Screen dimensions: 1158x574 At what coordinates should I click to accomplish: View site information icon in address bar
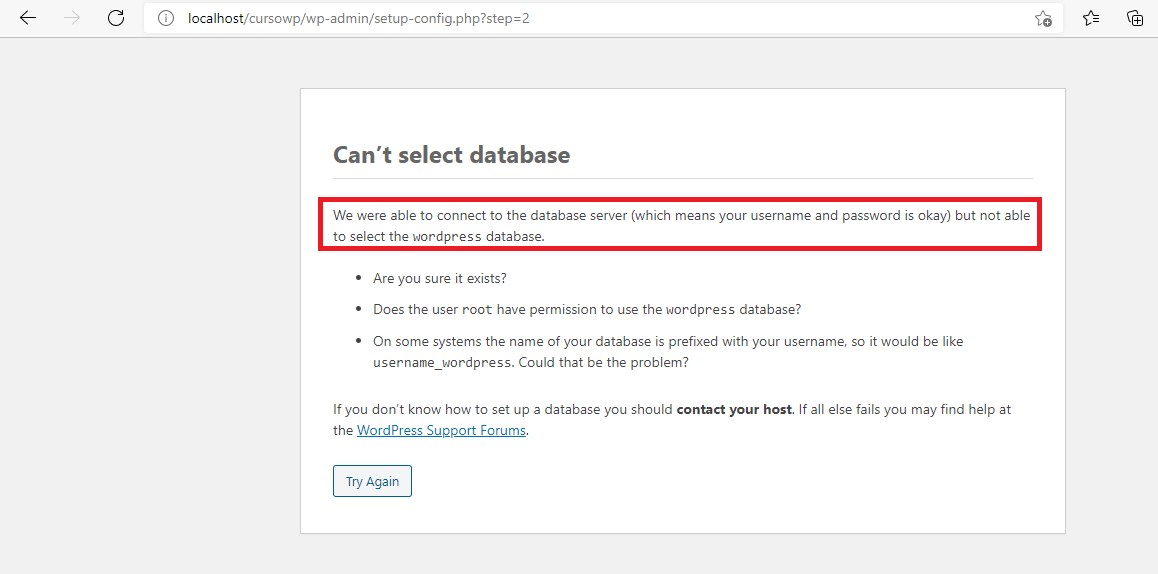click(165, 18)
